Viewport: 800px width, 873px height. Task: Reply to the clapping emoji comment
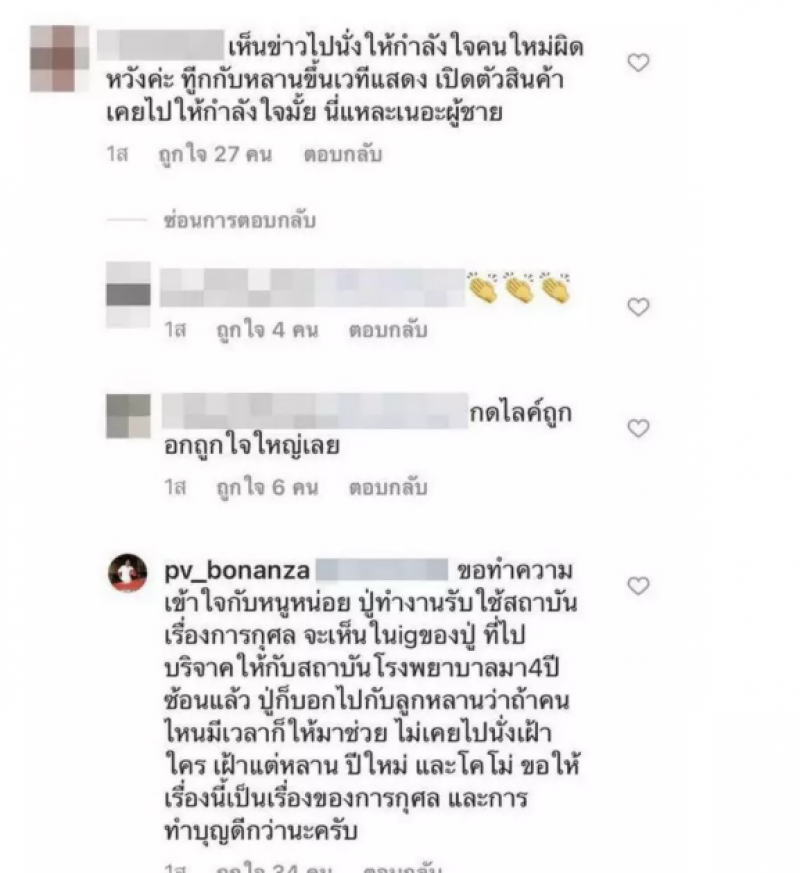click(x=388, y=330)
